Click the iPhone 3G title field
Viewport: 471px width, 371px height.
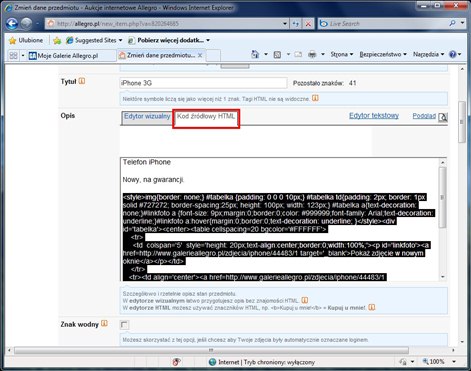pyautogui.click(x=203, y=83)
